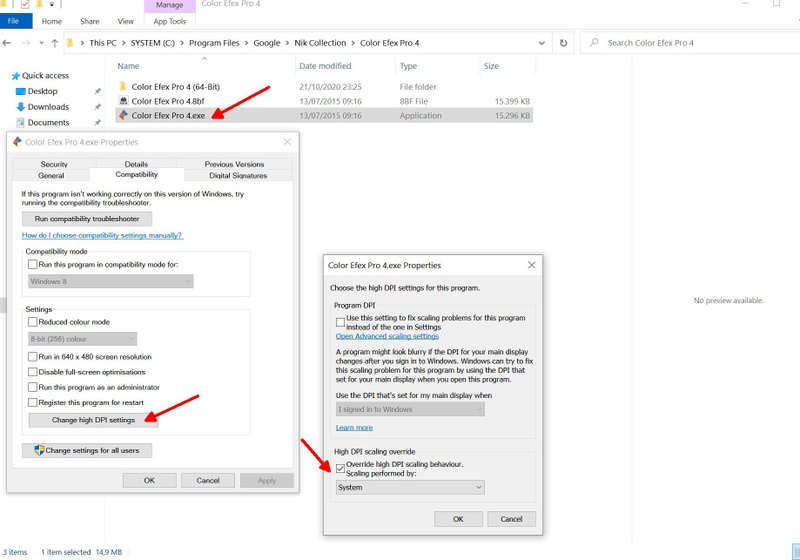Go up one folder level arrow
The width and height of the screenshot is (800, 560).
coord(55,43)
